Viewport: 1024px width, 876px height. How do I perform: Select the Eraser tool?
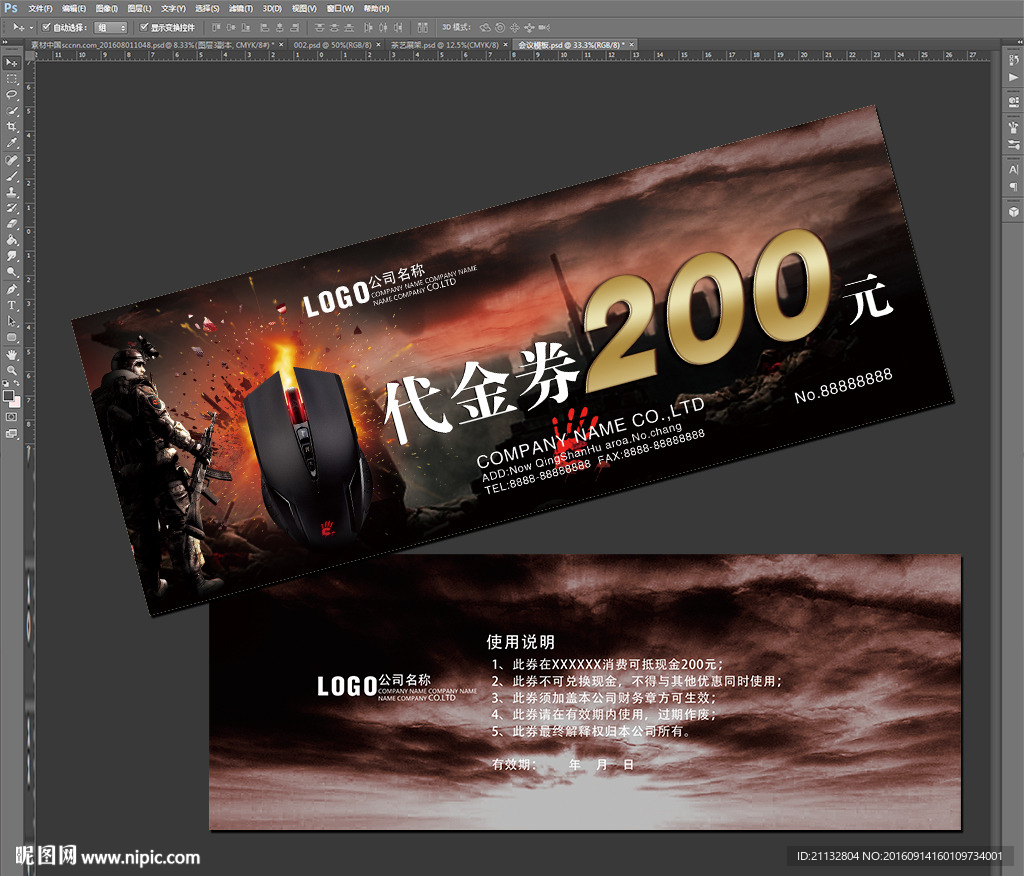[x=12, y=224]
